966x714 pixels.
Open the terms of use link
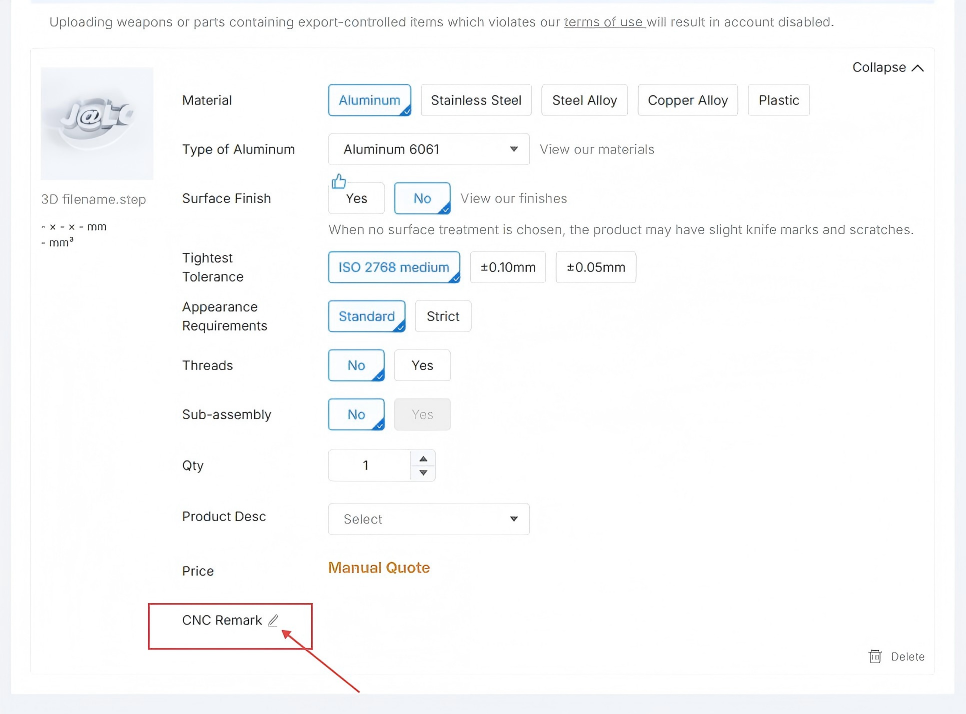(x=604, y=22)
